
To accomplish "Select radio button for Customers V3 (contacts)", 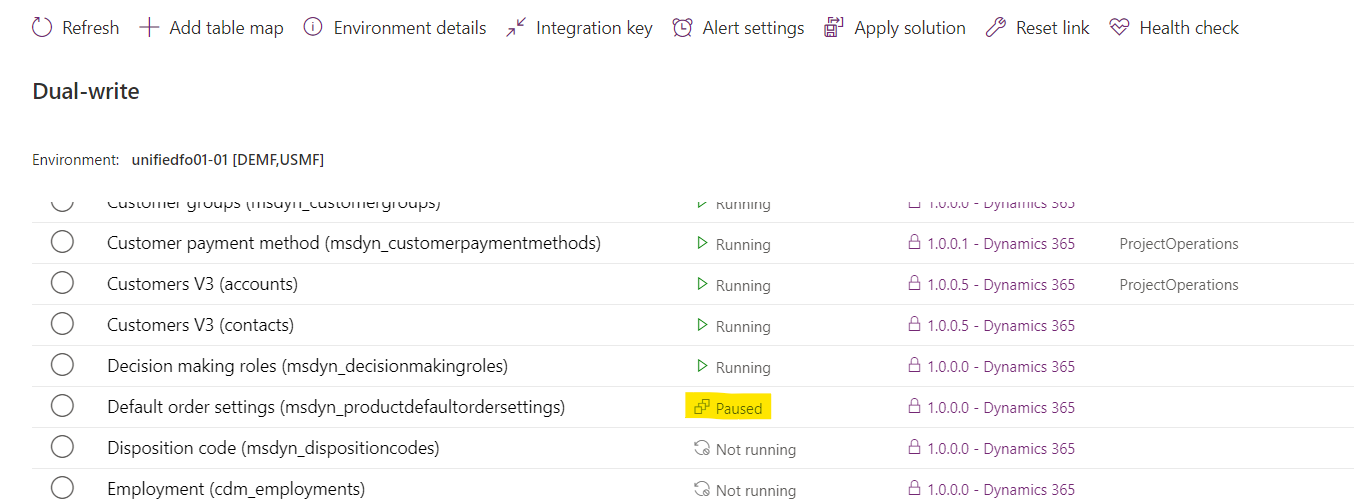I will tap(62, 325).
